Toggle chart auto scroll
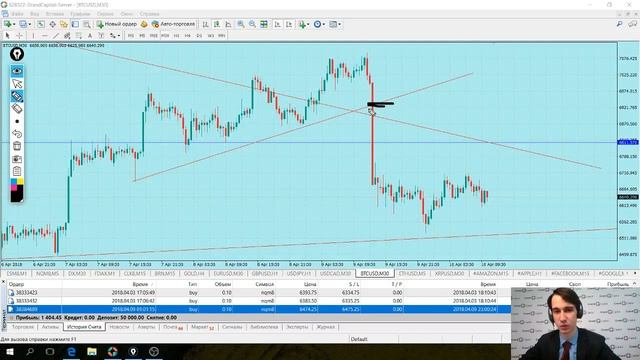Viewport: 640px width, 360px height. (x=278, y=24)
